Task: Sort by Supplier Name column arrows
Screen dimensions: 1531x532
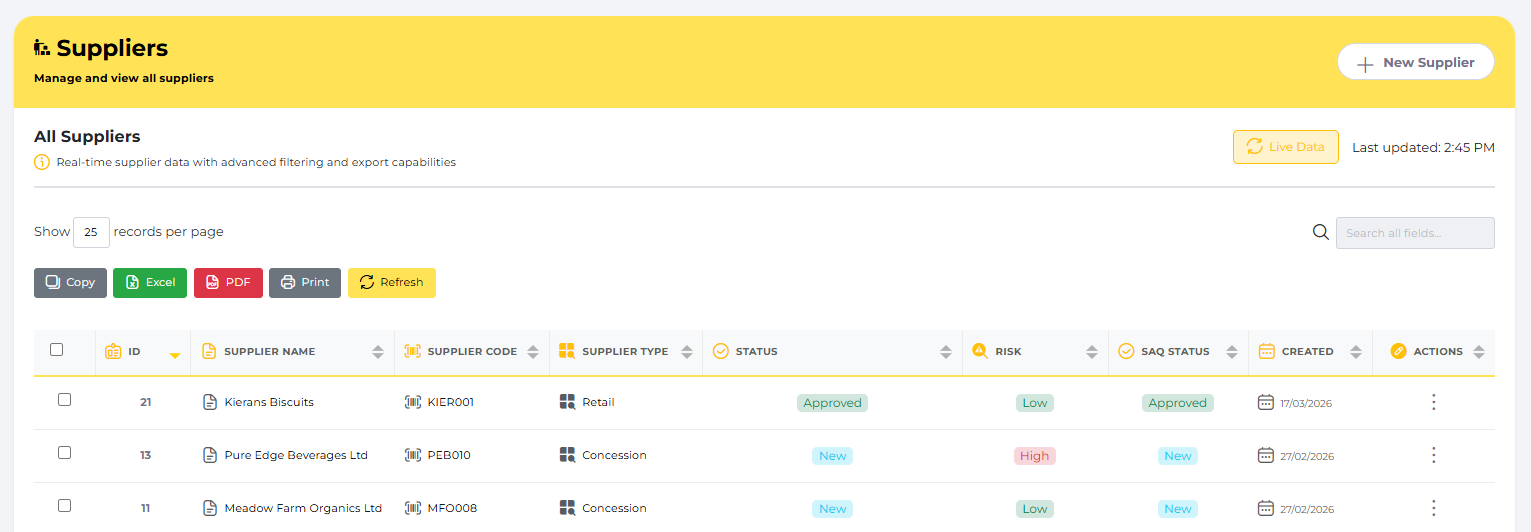Action: click(377, 352)
